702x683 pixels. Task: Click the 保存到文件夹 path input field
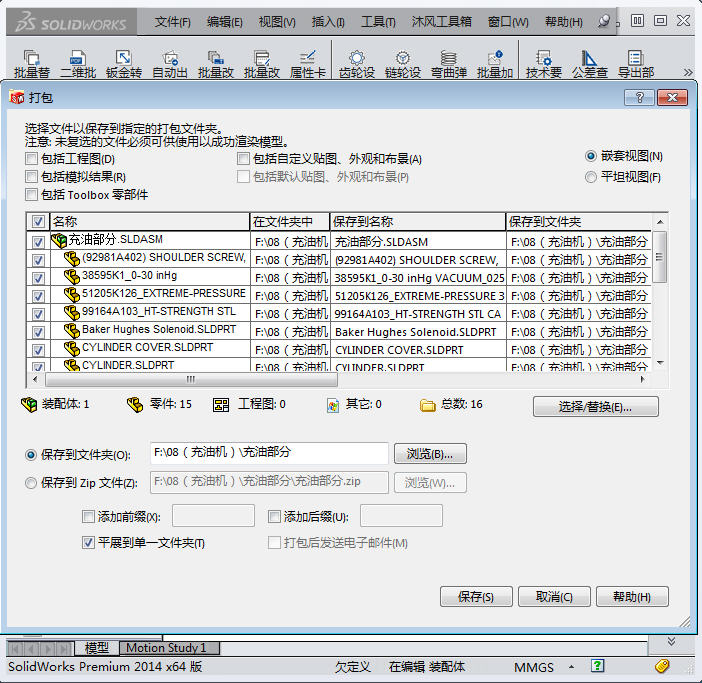click(x=269, y=453)
